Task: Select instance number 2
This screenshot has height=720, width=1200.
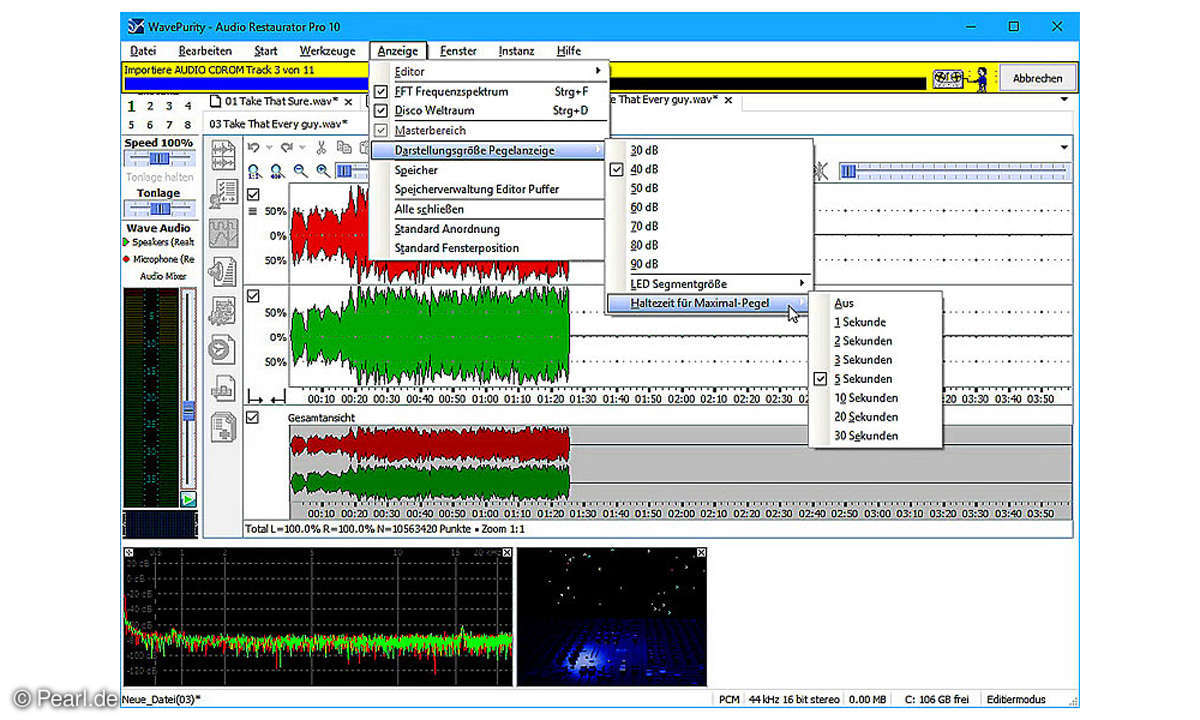Action: pos(150,106)
